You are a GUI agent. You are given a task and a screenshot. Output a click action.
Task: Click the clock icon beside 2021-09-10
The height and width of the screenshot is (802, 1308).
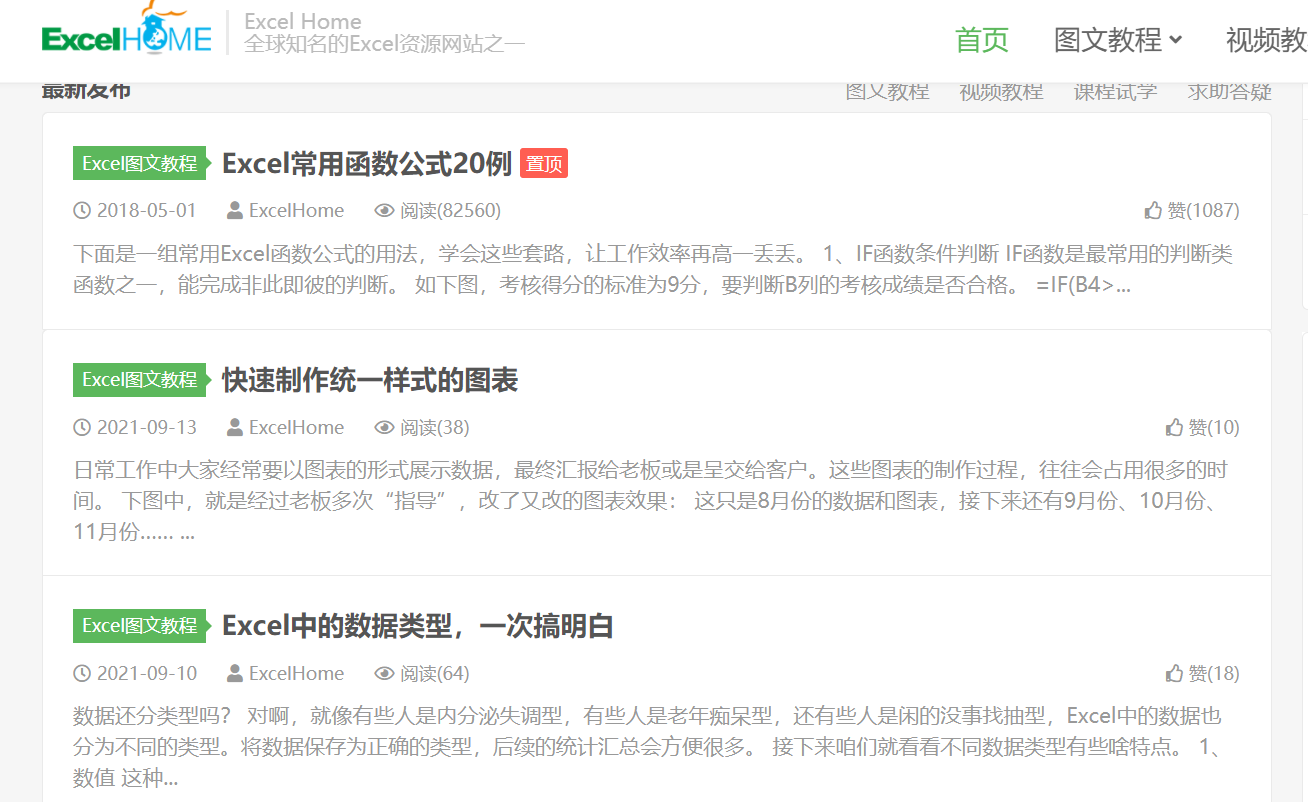82,673
